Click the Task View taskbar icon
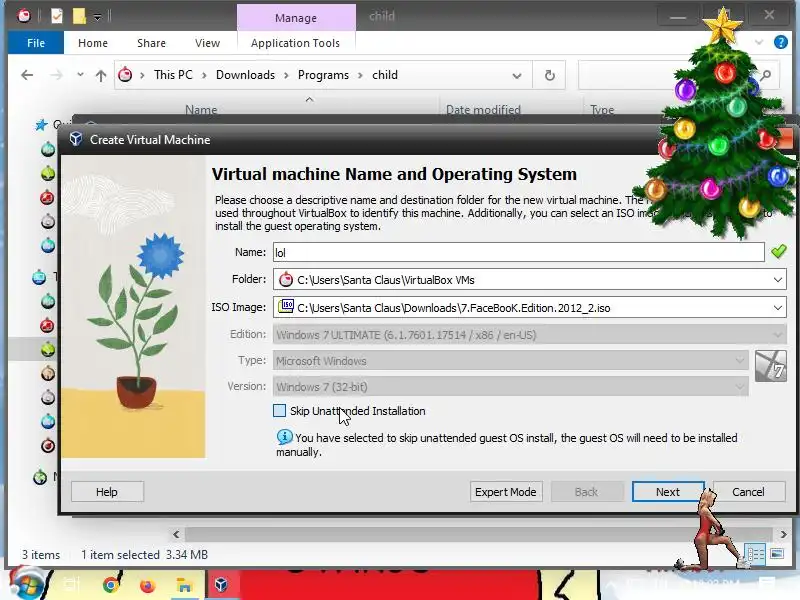Image resolution: width=800 pixels, height=600 pixels. 72,585
